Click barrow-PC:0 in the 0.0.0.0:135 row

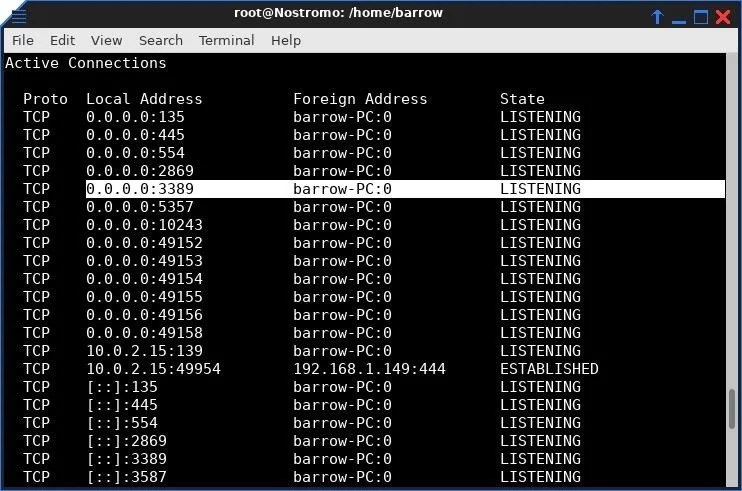tap(342, 117)
